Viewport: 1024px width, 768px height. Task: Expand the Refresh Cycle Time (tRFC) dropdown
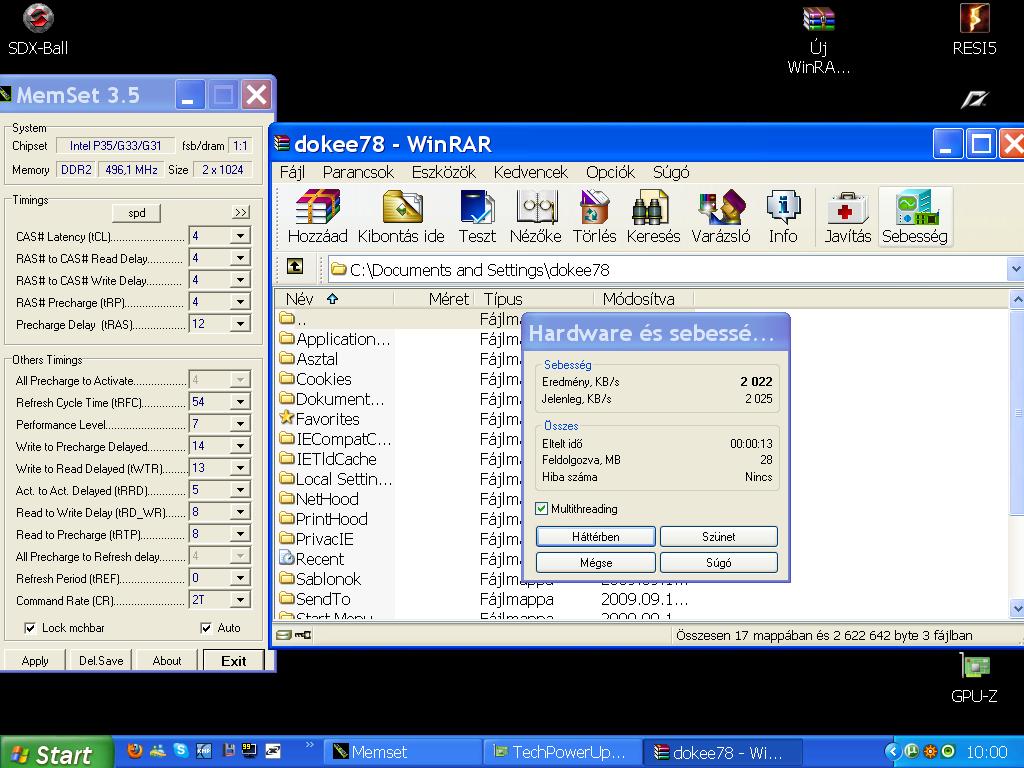coord(240,402)
